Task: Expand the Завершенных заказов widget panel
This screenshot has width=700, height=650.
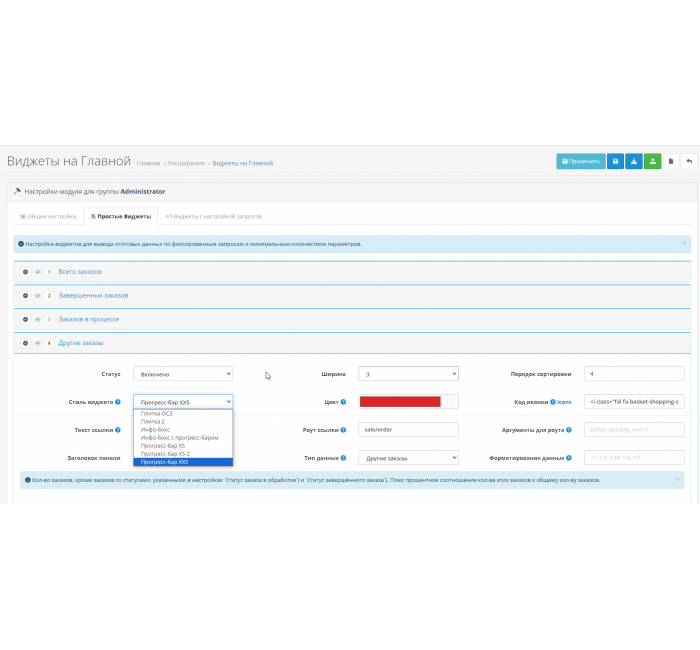Action: pos(93,296)
